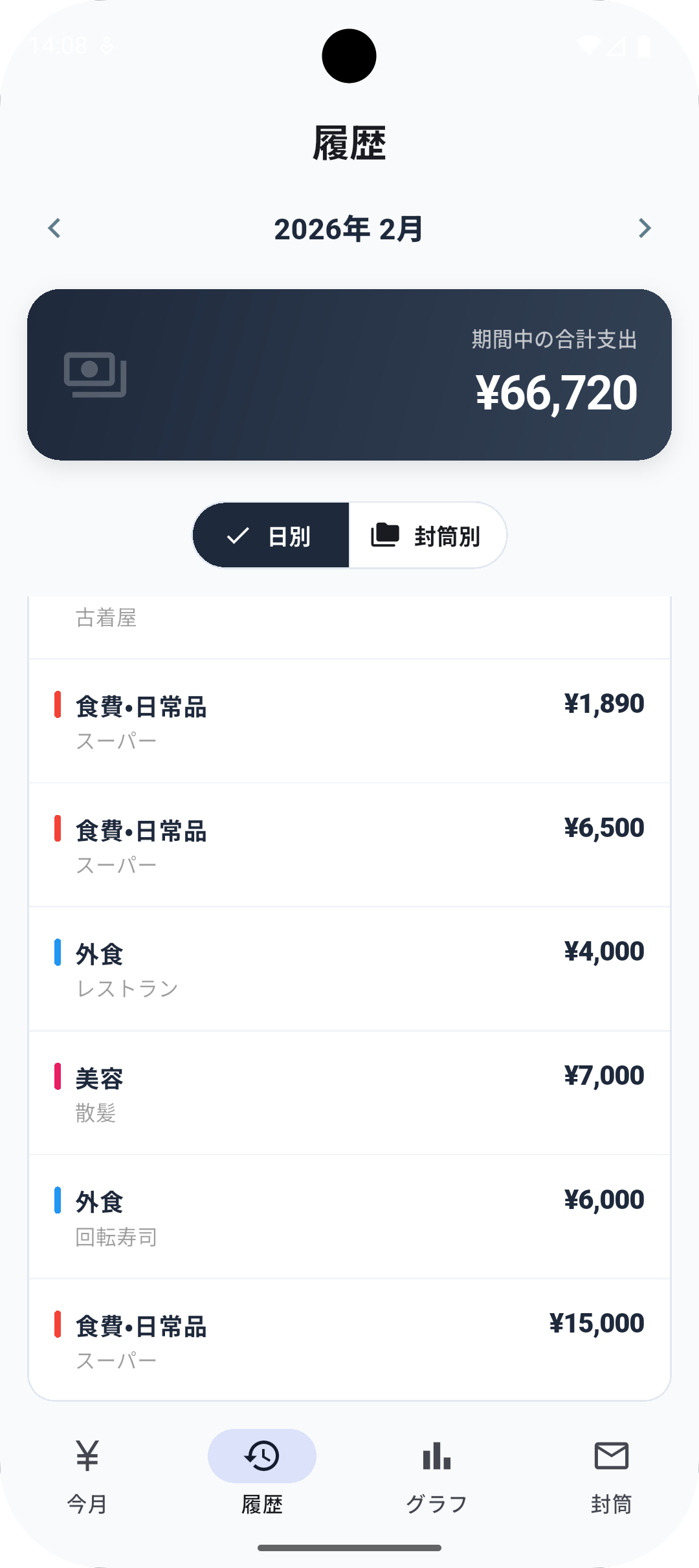Open the グラフ tab label
The image size is (699, 1568).
coord(437,1504)
